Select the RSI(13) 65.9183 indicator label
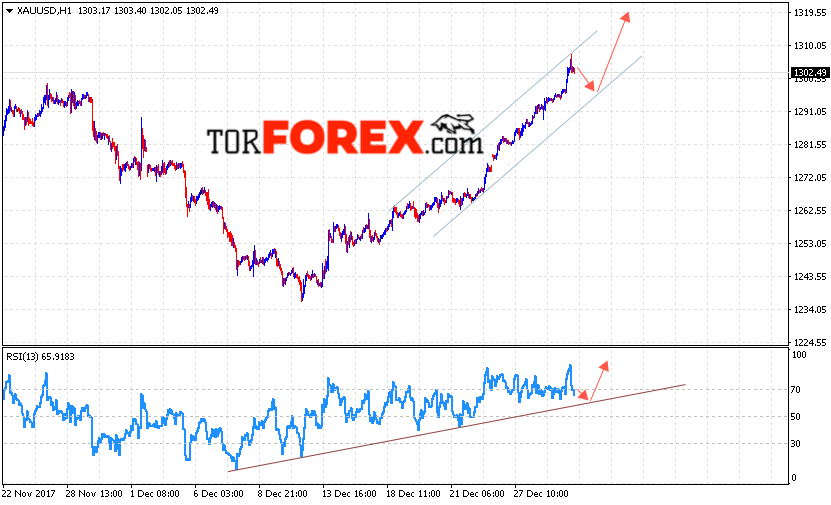The image size is (831, 505). pyautogui.click(x=40, y=357)
